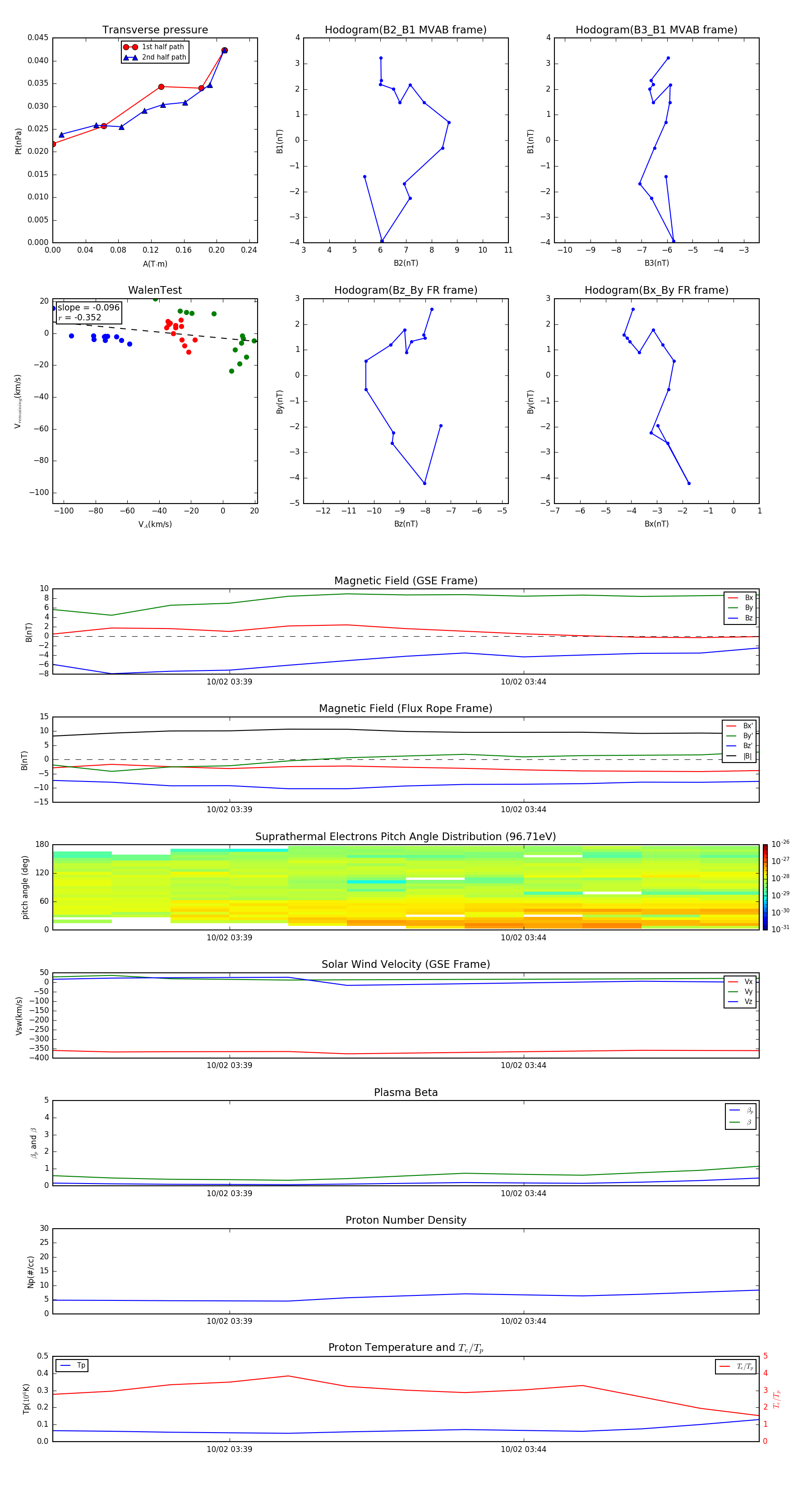Select "Bz'" in the Flux Rope legend
This screenshot has height=1489, width=812.
pos(740,746)
